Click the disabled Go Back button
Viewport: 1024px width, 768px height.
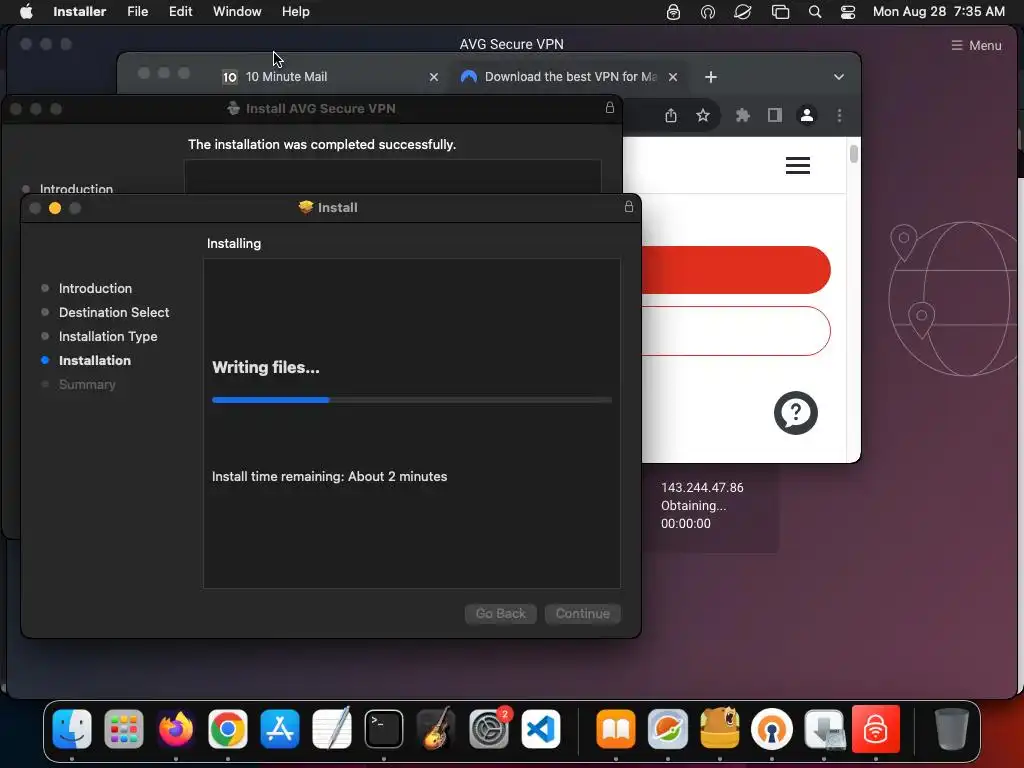coord(500,613)
